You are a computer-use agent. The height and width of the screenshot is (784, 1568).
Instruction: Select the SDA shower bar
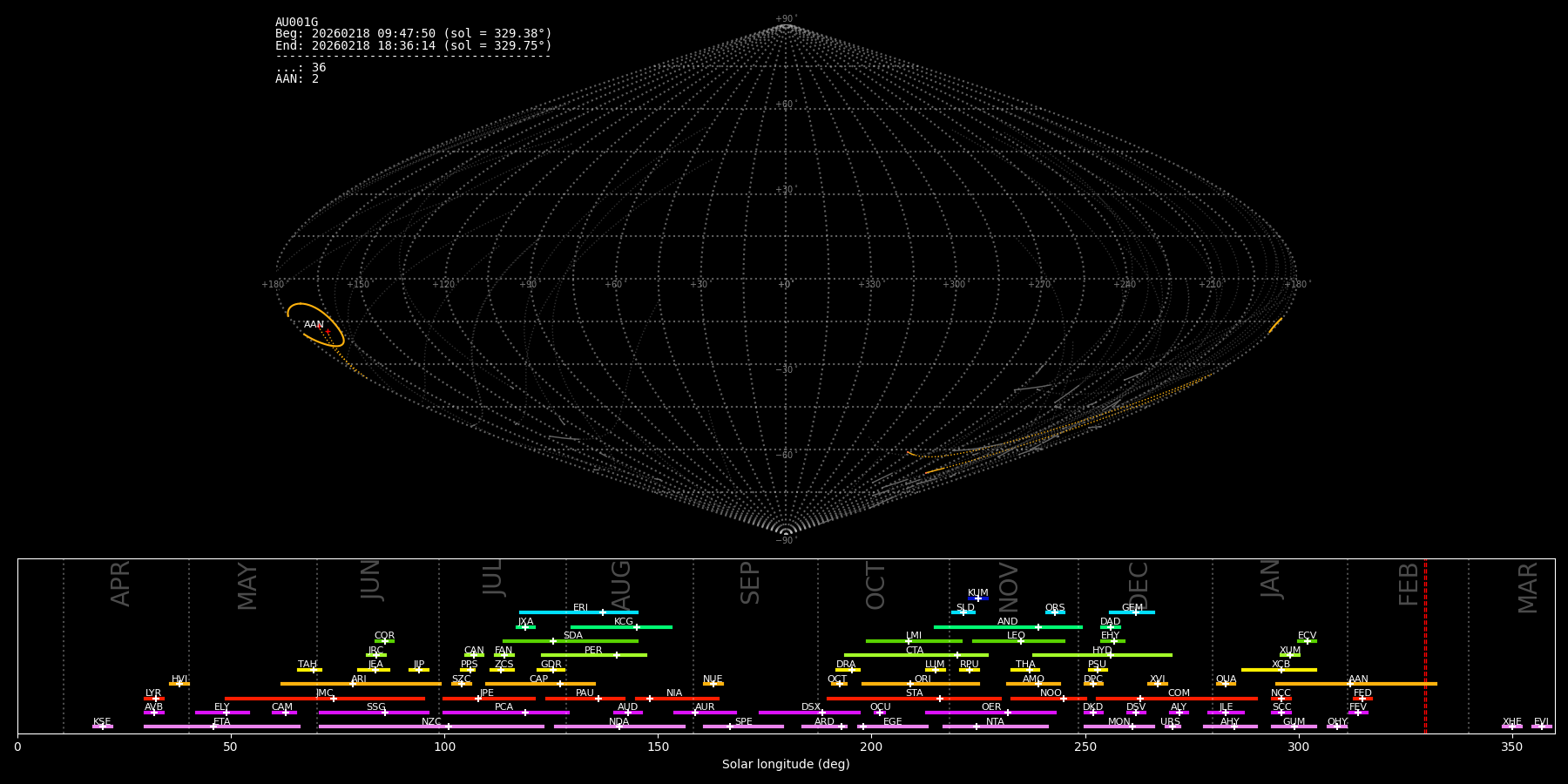pyautogui.click(x=571, y=641)
